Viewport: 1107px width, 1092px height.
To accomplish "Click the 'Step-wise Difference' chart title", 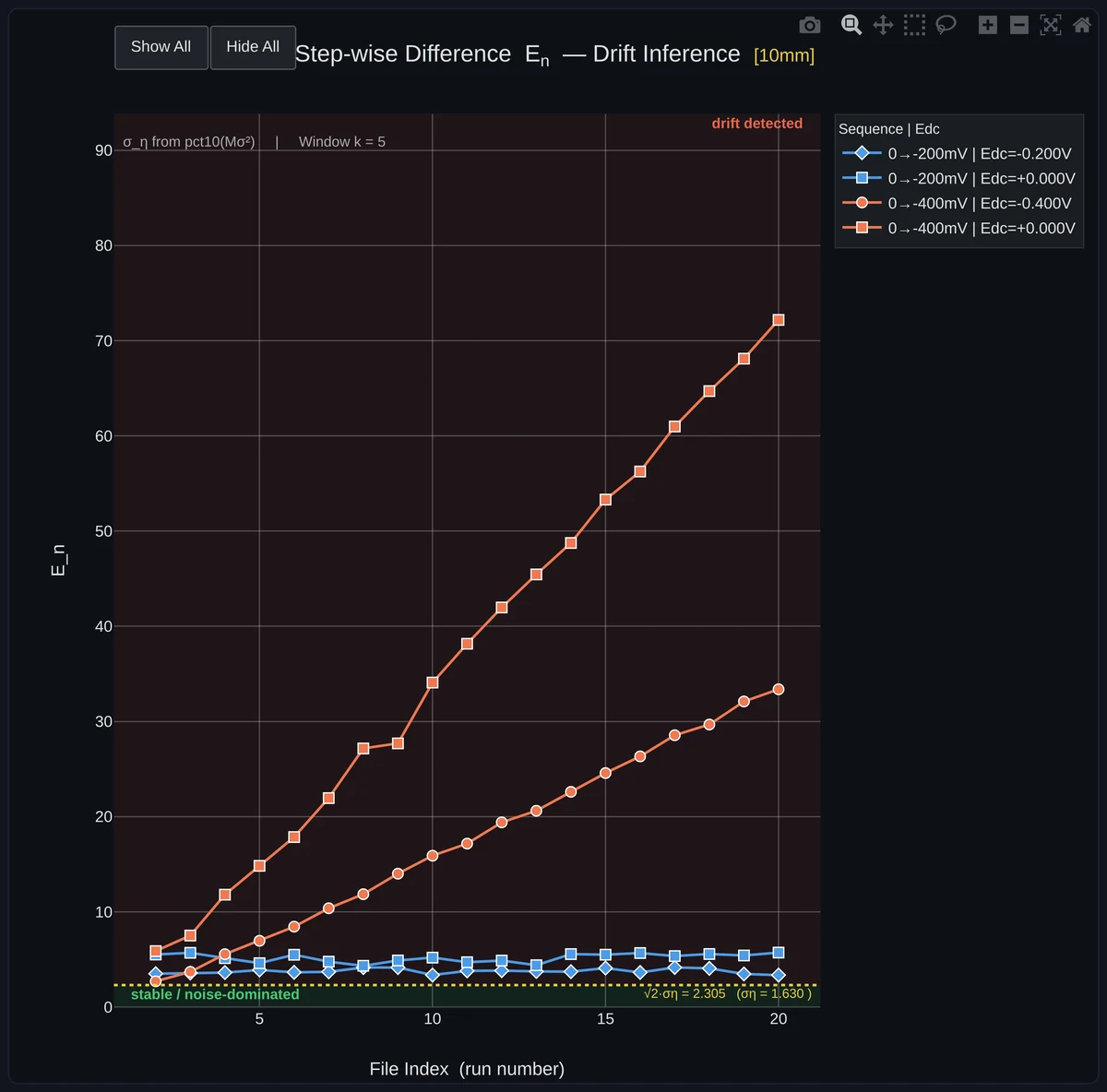I will (403, 54).
